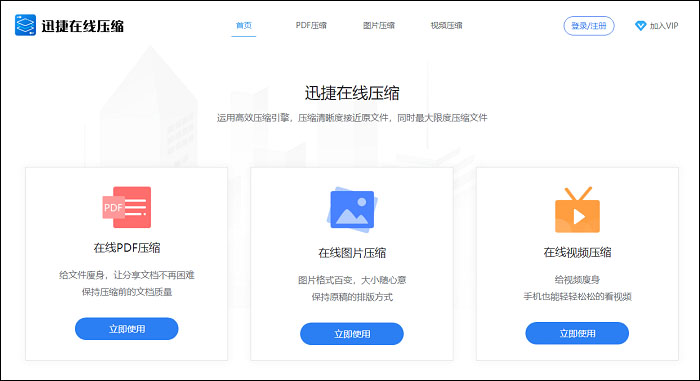Click the VIP diamond icon
700x381 pixels.
point(640,26)
